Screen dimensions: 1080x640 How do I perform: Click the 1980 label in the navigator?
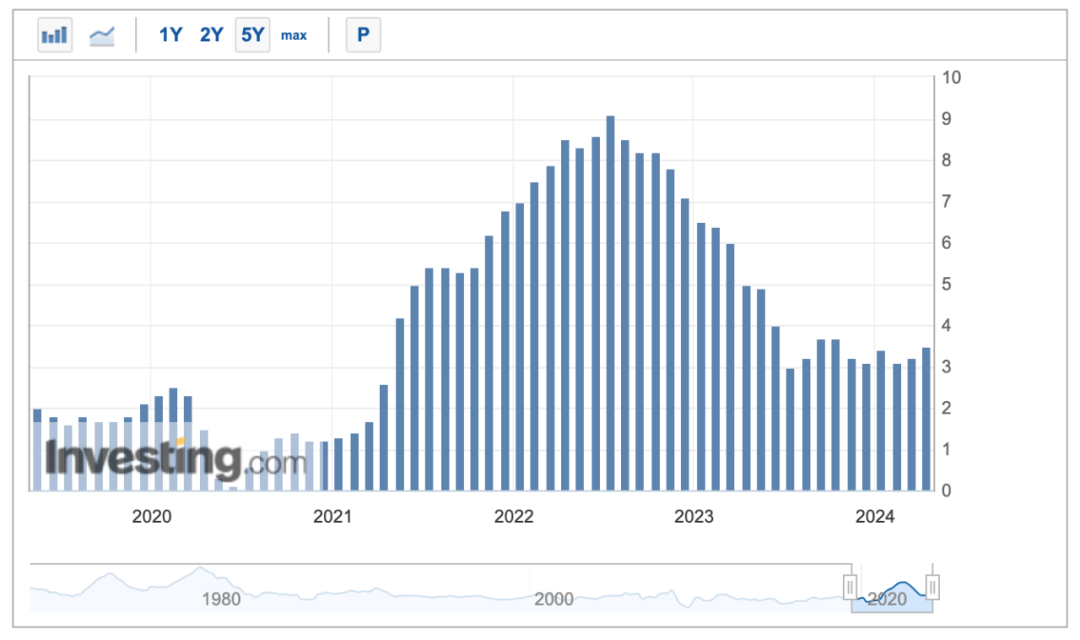(x=221, y=599)
